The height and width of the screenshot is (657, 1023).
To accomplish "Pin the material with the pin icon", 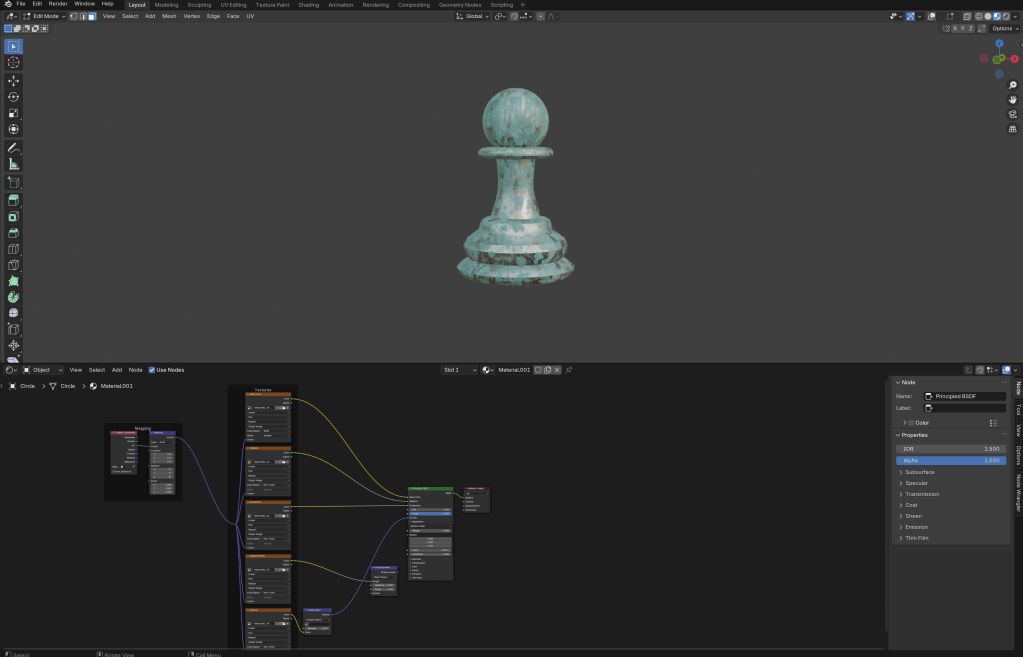I will point(569,370).
